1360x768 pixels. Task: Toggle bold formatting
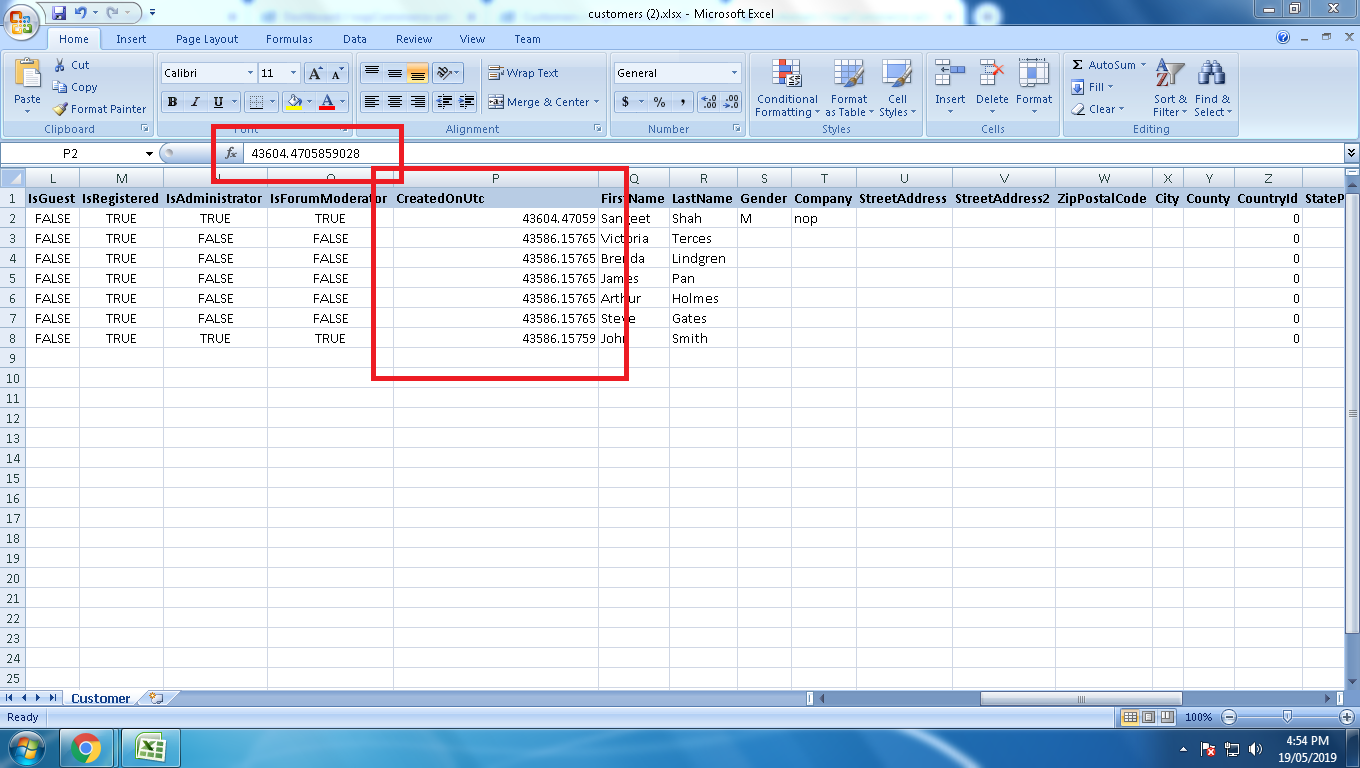click(170, 102)
